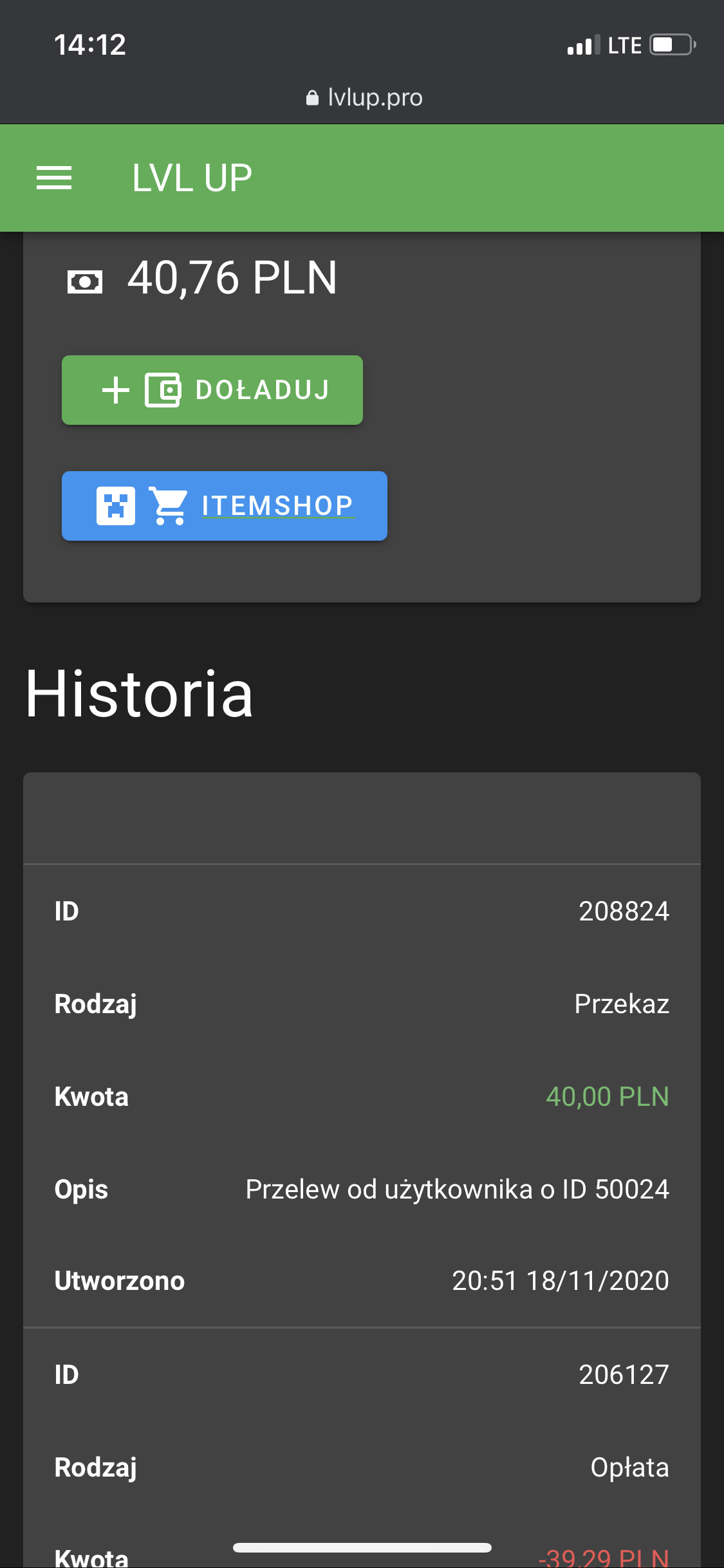
Task: Tap the description mentioning user ID 50024
Action: (x=457, y=1190)
